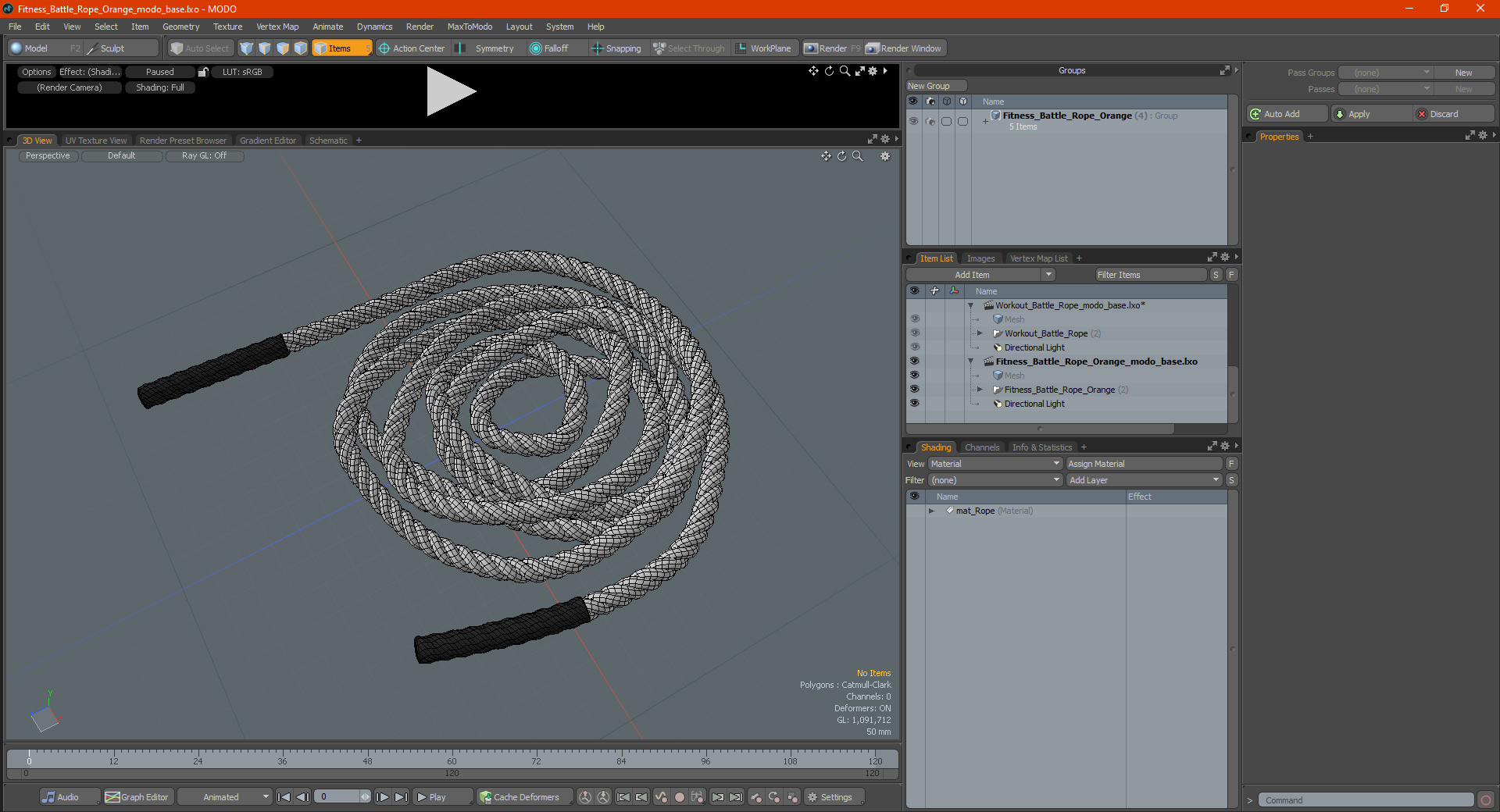This screenshot has width=1500, height=812.
Task: Step back one frame
Action: [302, 797]
